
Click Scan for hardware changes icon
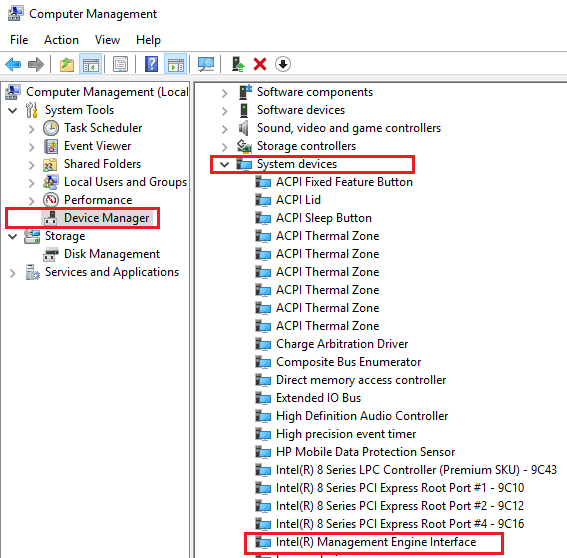tap(206, 65)
